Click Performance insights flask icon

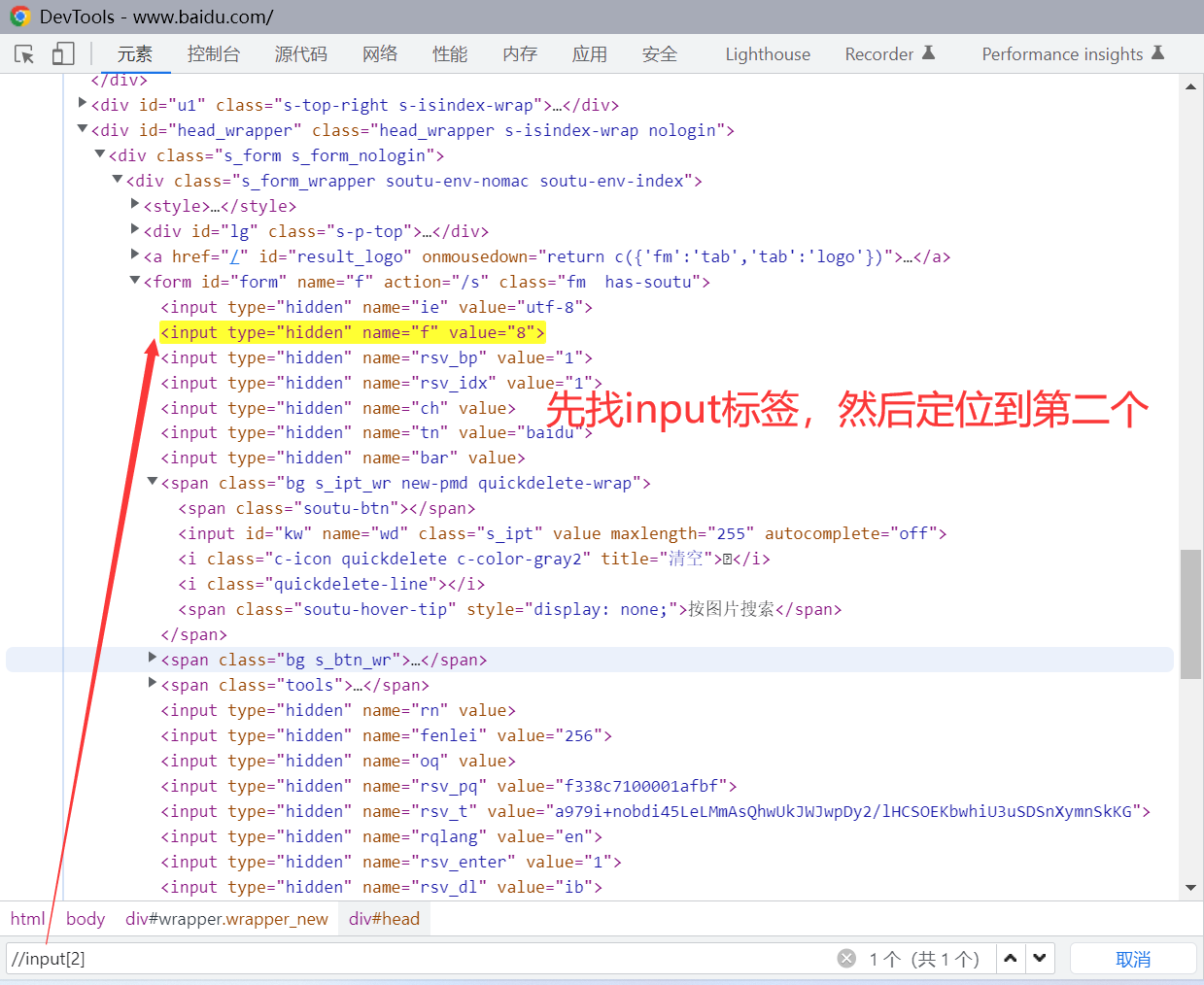pyautogui.click(x=1157, y=52)
